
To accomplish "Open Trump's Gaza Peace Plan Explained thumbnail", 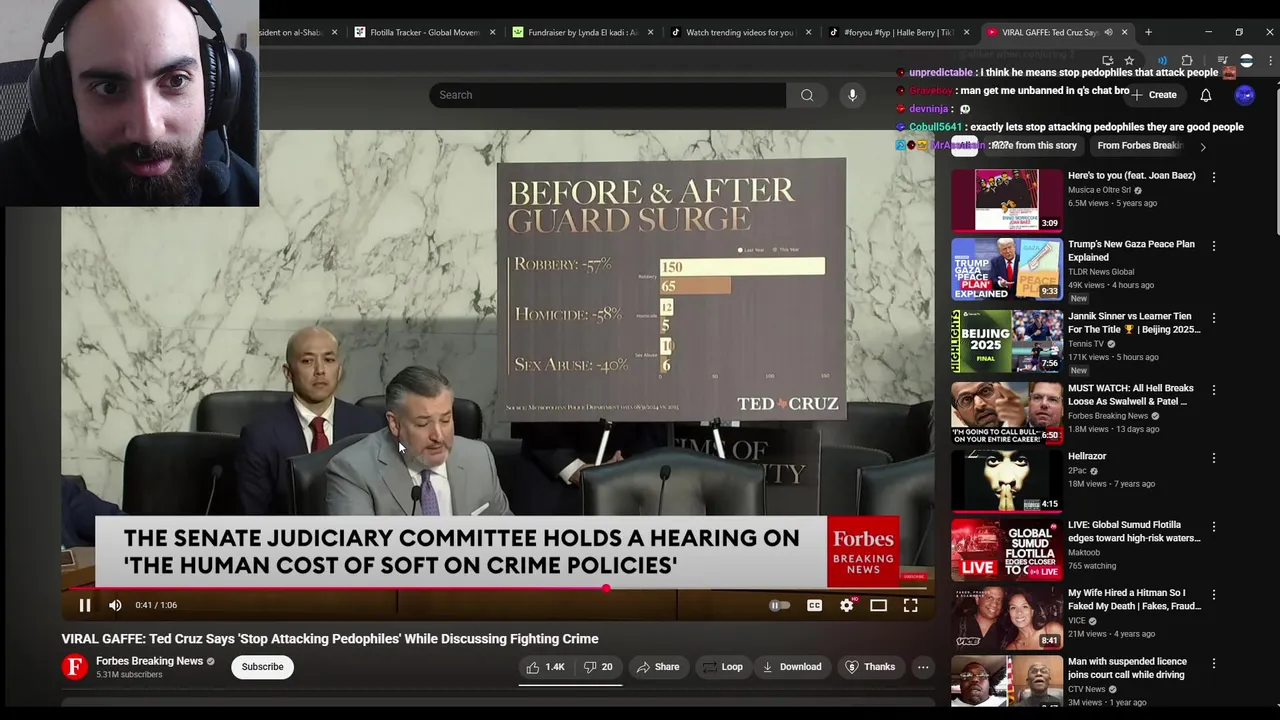I will coord(1006,269).
